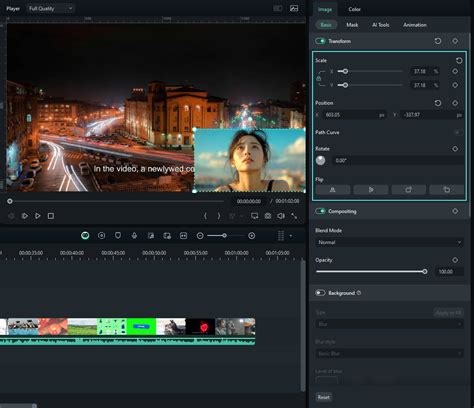Screen dimensions: 474x408
Task: Select the Mask sub-tab
Action: click(x=352, y=25)
